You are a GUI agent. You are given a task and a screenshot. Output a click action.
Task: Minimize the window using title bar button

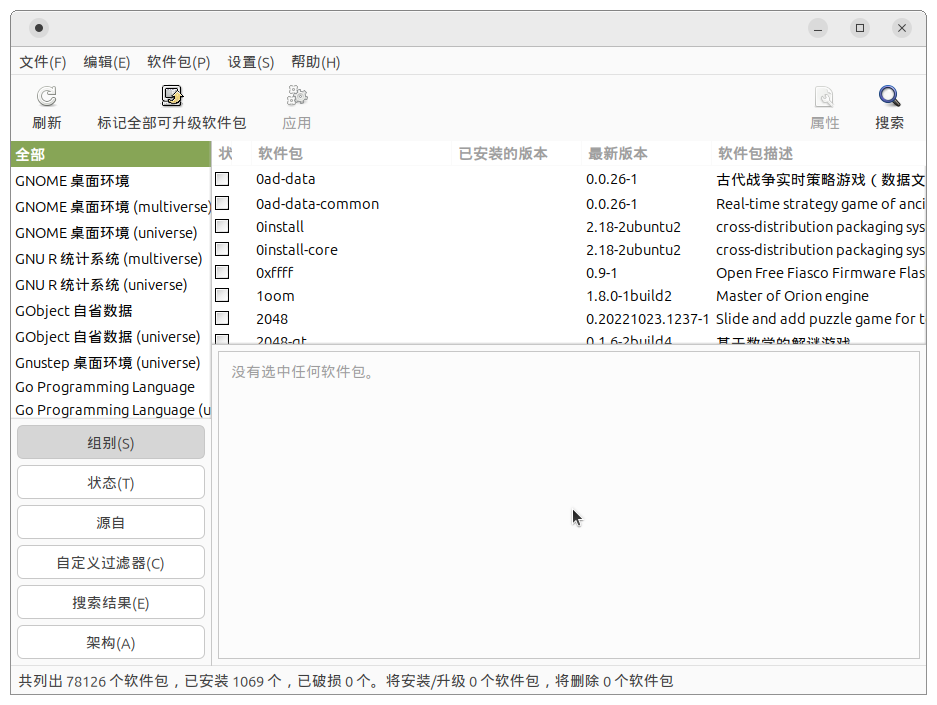[819, 28]
